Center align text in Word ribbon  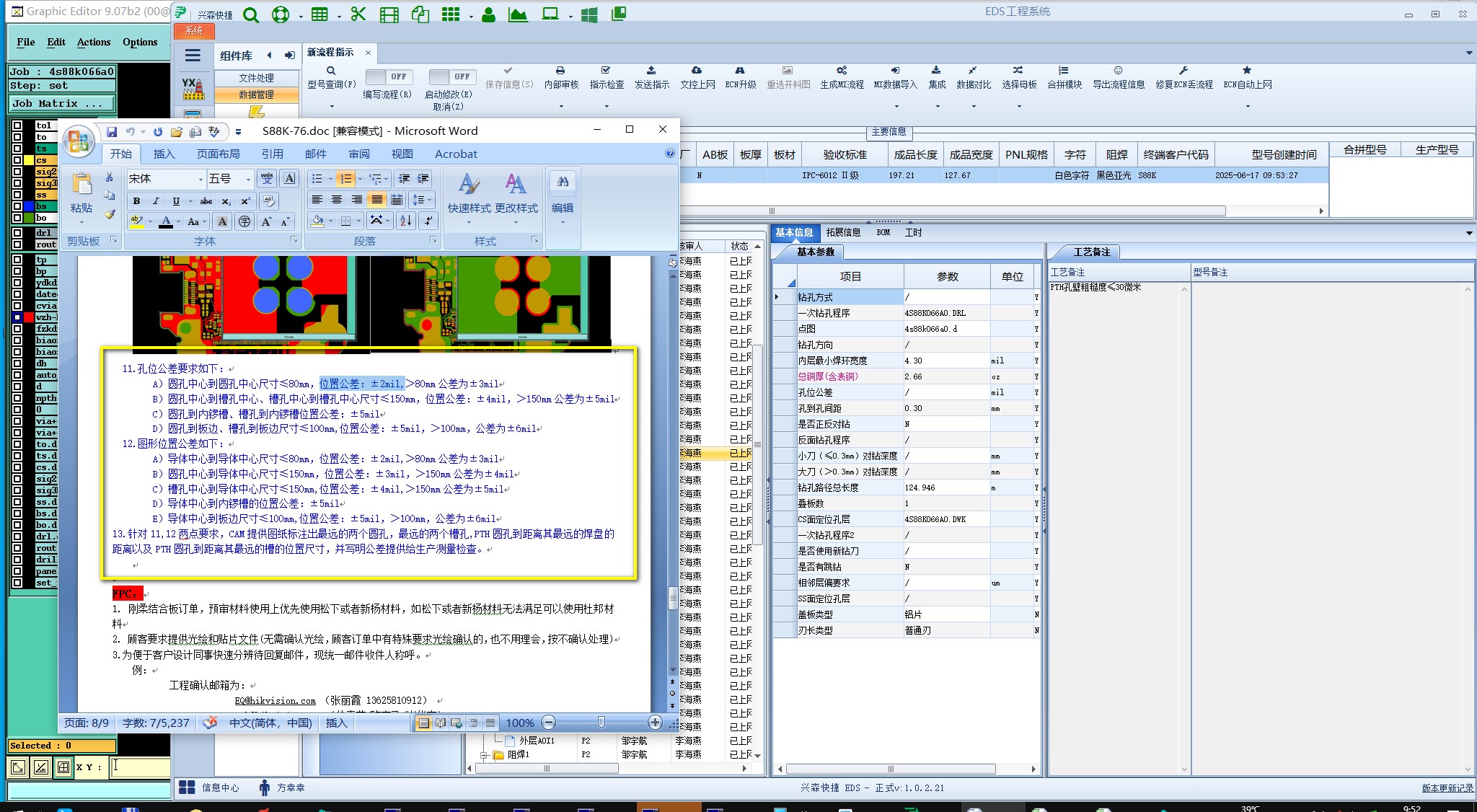coord(337,200)
